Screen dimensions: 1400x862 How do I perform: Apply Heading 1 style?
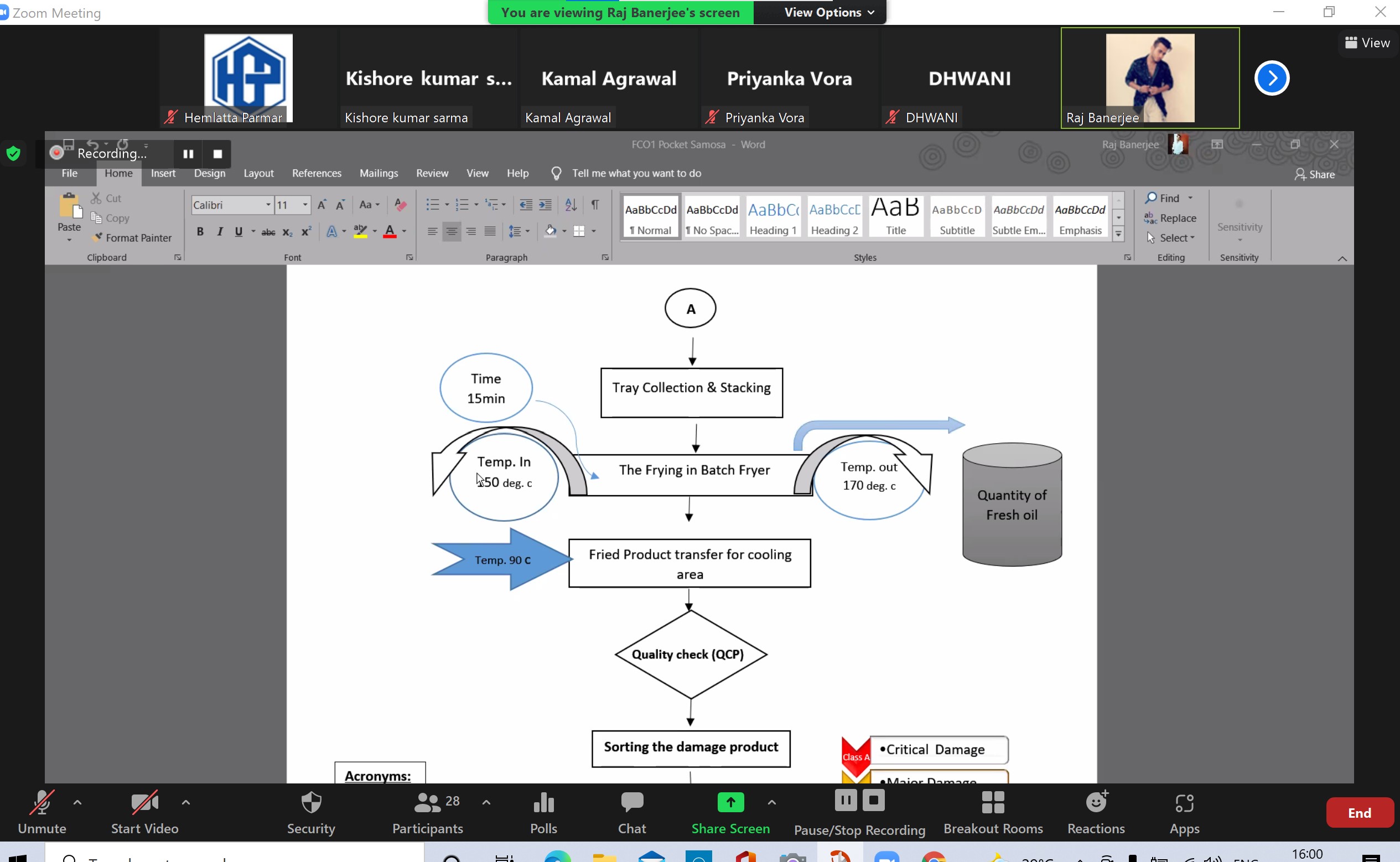(x=773, y=217)
